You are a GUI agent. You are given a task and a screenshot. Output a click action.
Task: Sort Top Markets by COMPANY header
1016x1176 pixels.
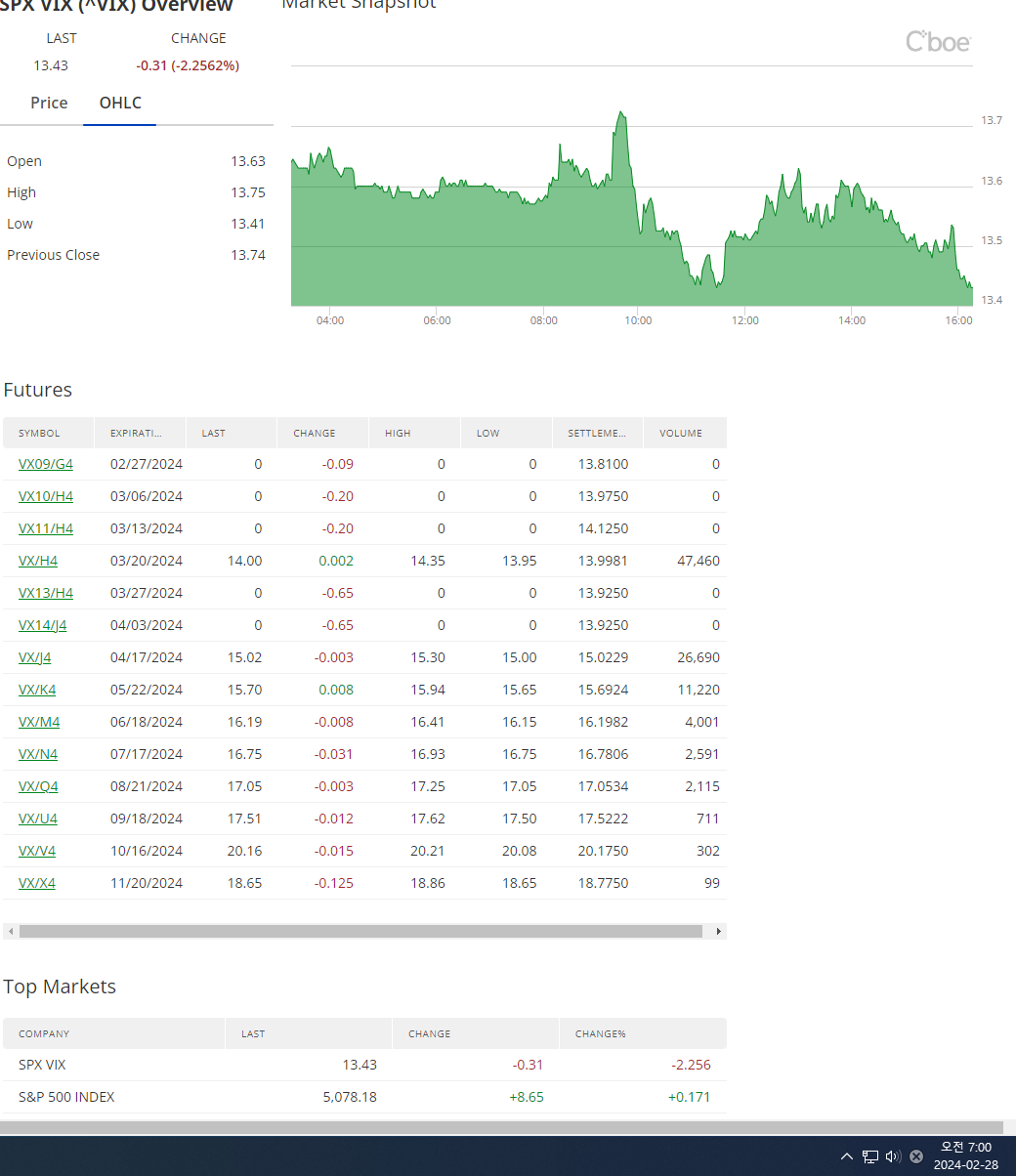pos(114,1033)
